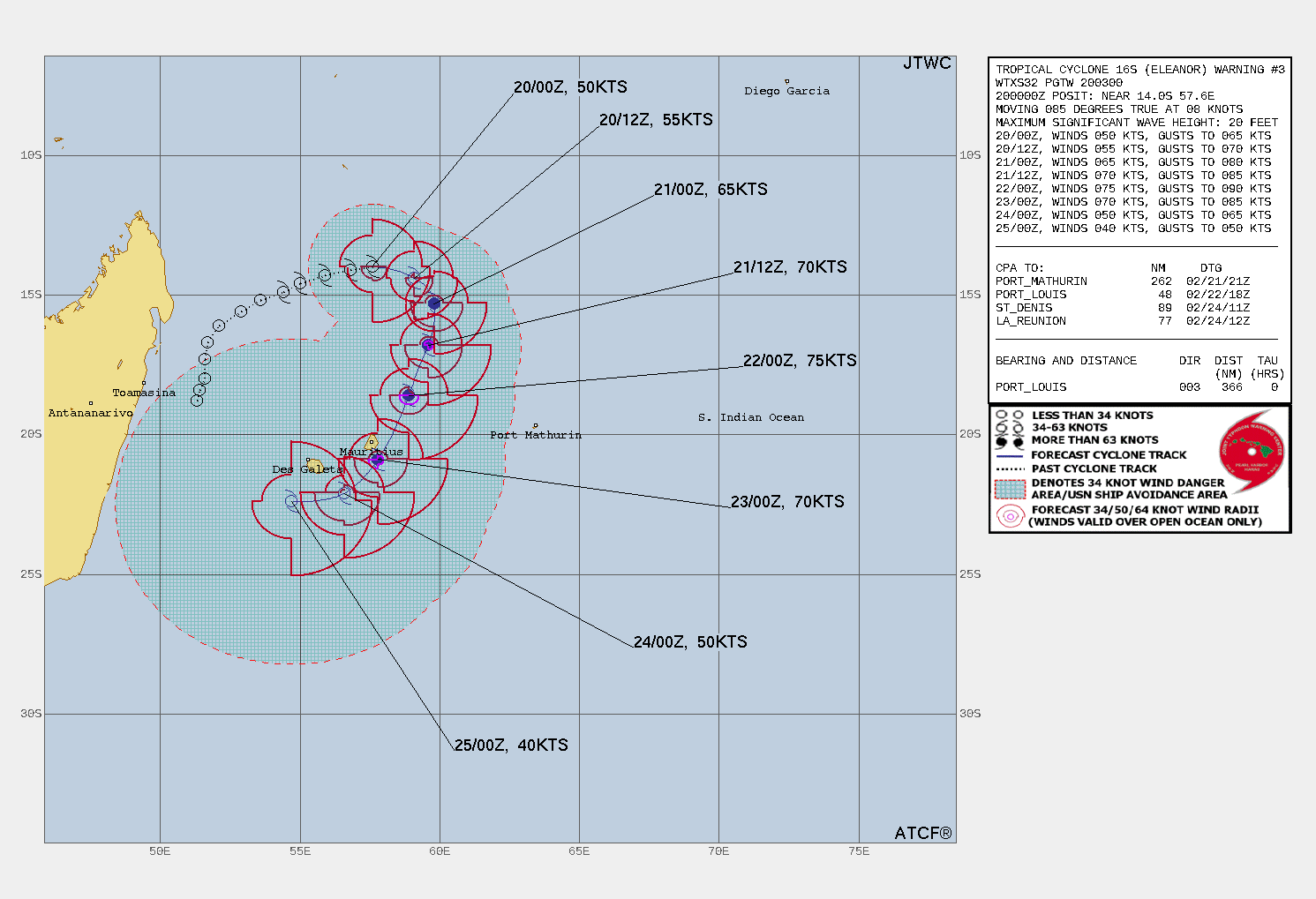Click the 20/12Z, 55KTS label
The height and width of the screenshot is (899, 1316).
[656, 119]
